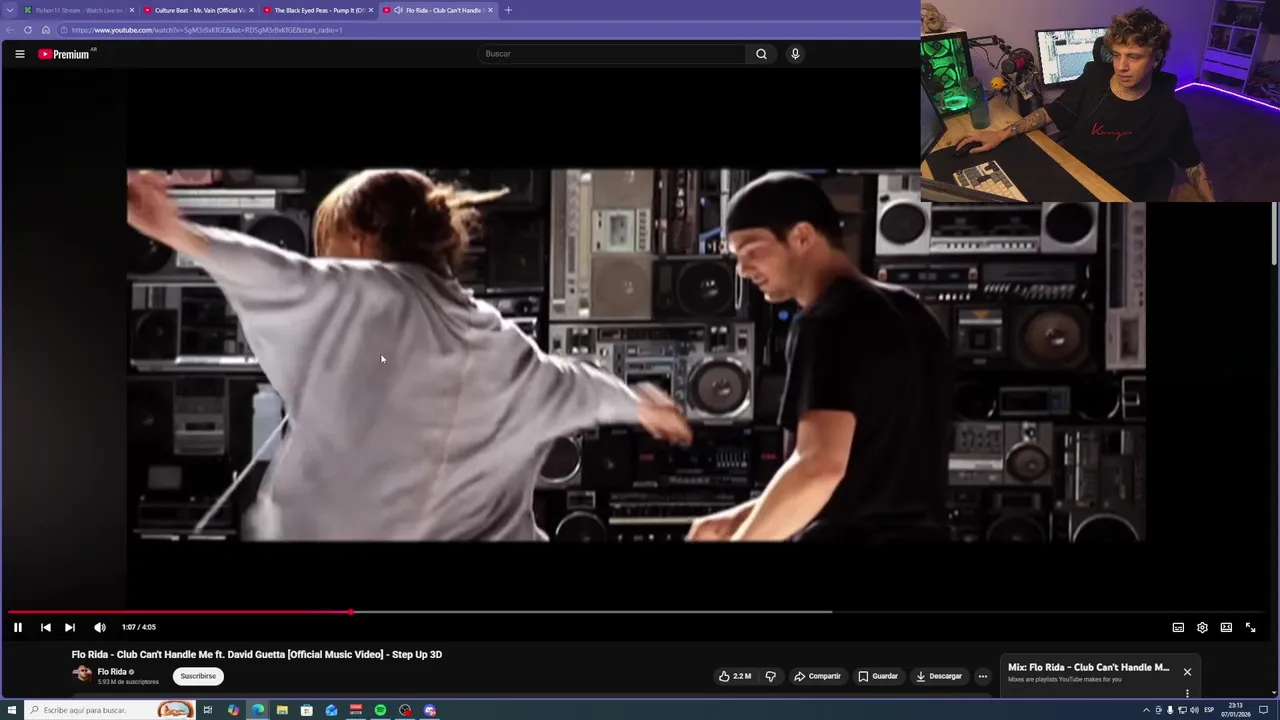Go back with the browser back arrow

10,30
